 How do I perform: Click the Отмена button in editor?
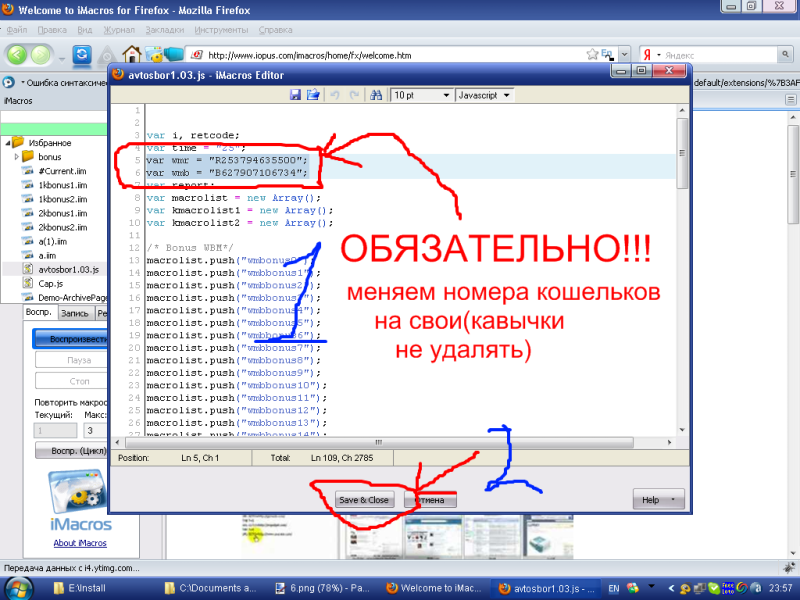pos(430,500)
